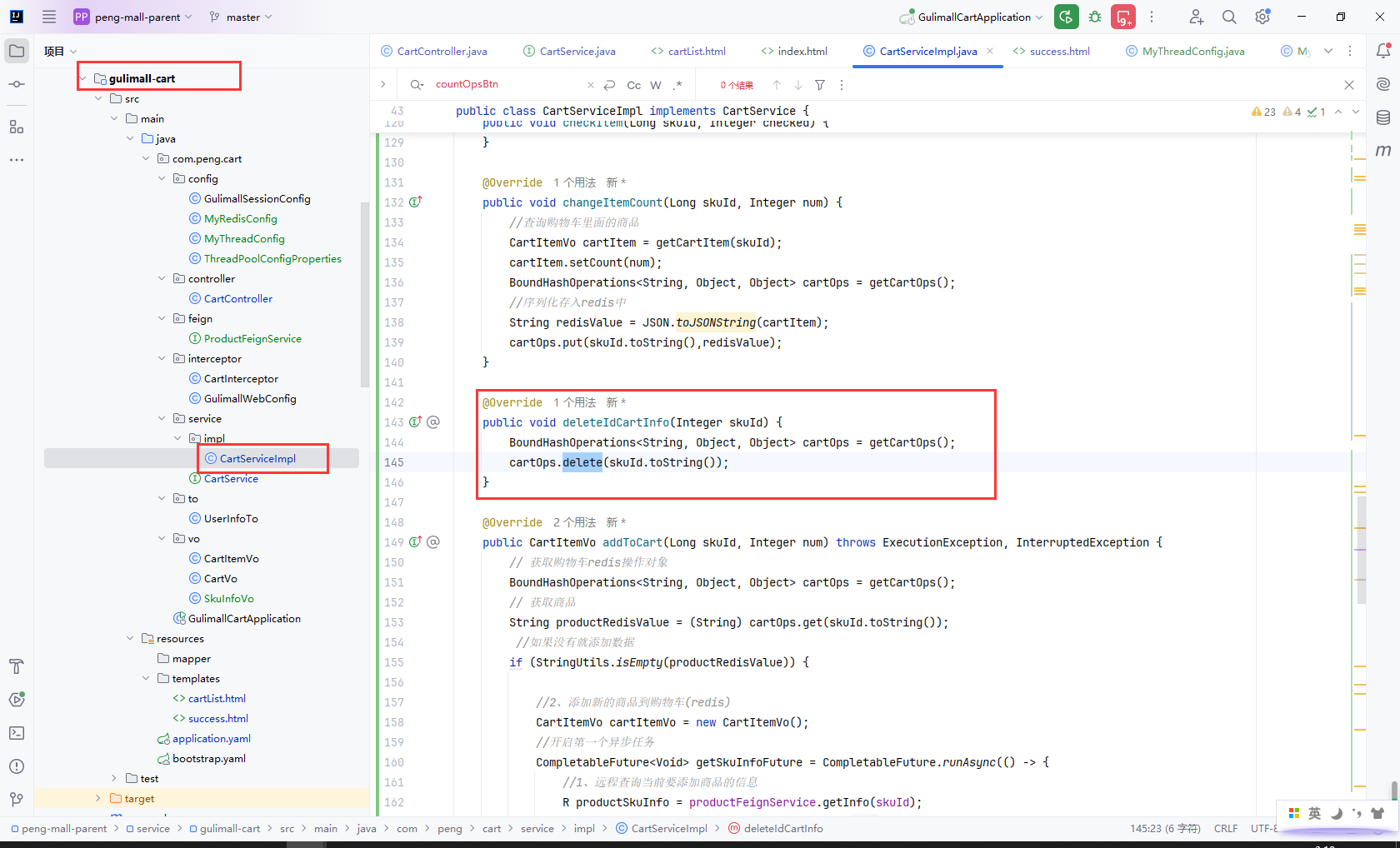Open the Maven tool window
This screenshot has height=848, width=1400.
point(1383,151)
